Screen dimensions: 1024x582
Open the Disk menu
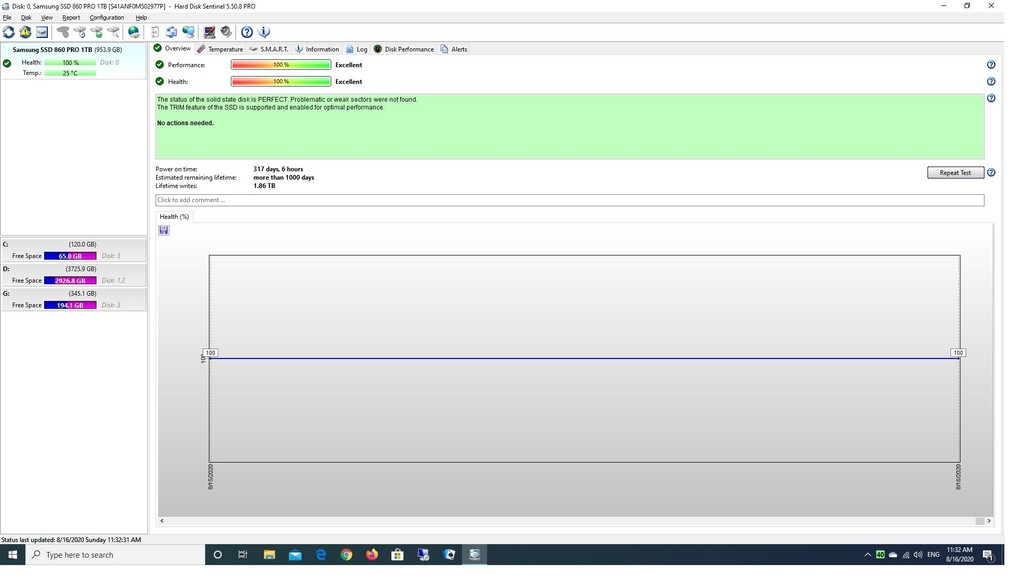tap(26, 18)
